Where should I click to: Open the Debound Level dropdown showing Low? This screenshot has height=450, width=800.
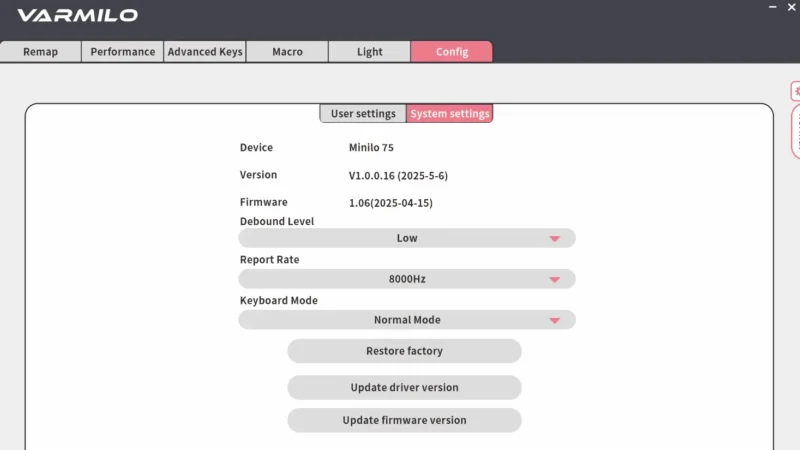click(x=407, y=238)
